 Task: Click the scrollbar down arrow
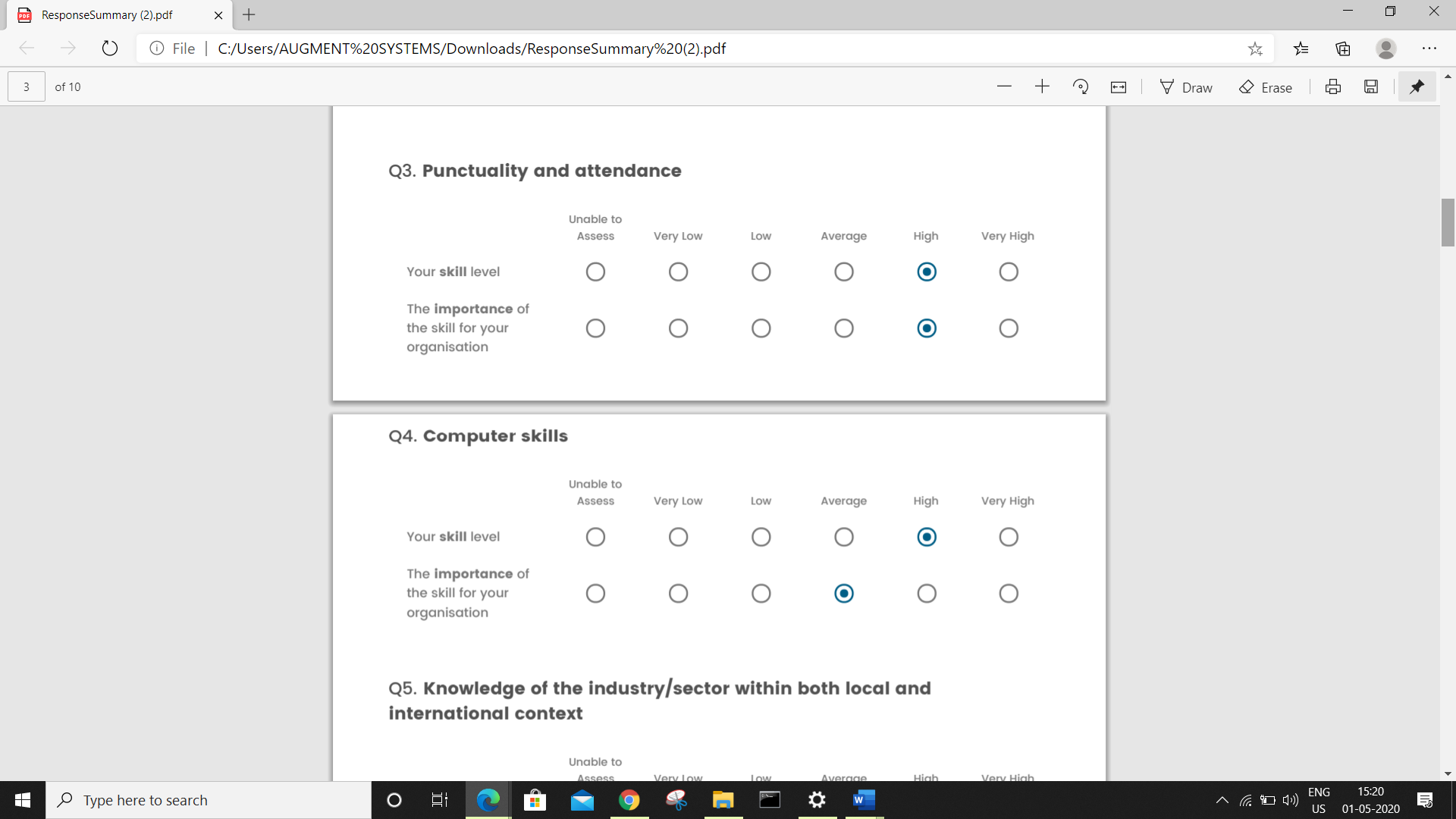tap(1448, 774)
